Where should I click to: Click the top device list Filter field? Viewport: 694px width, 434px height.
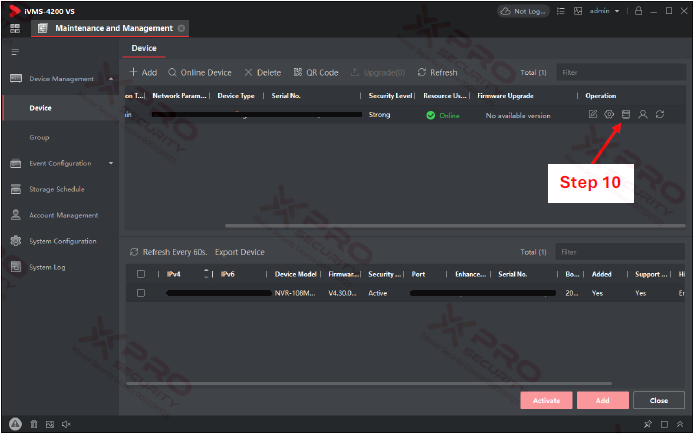(x=620, y=73)
